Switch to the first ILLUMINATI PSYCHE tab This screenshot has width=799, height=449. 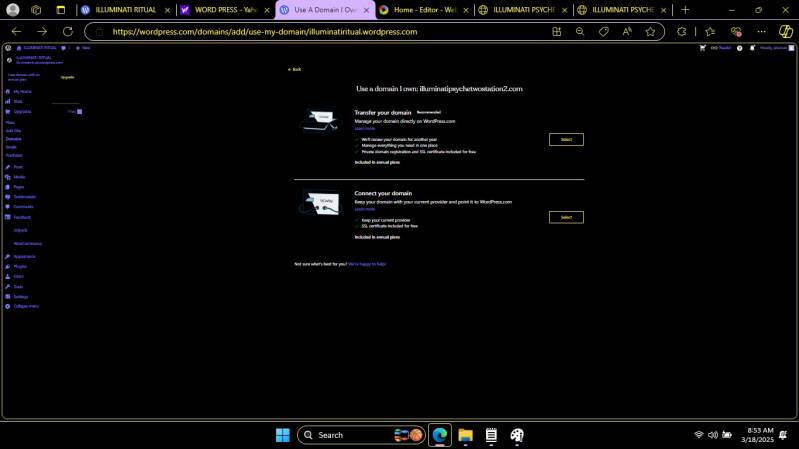523,10
